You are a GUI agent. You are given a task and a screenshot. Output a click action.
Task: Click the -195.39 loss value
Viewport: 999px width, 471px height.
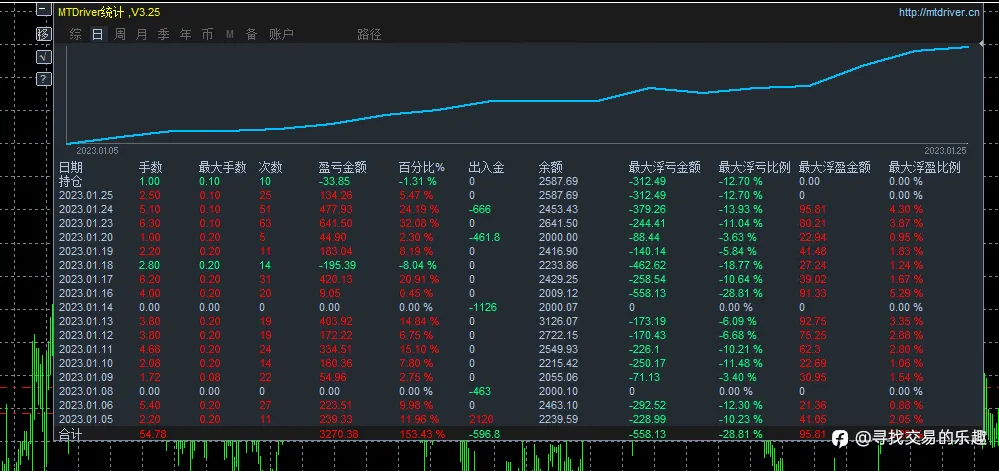point(337,265)
